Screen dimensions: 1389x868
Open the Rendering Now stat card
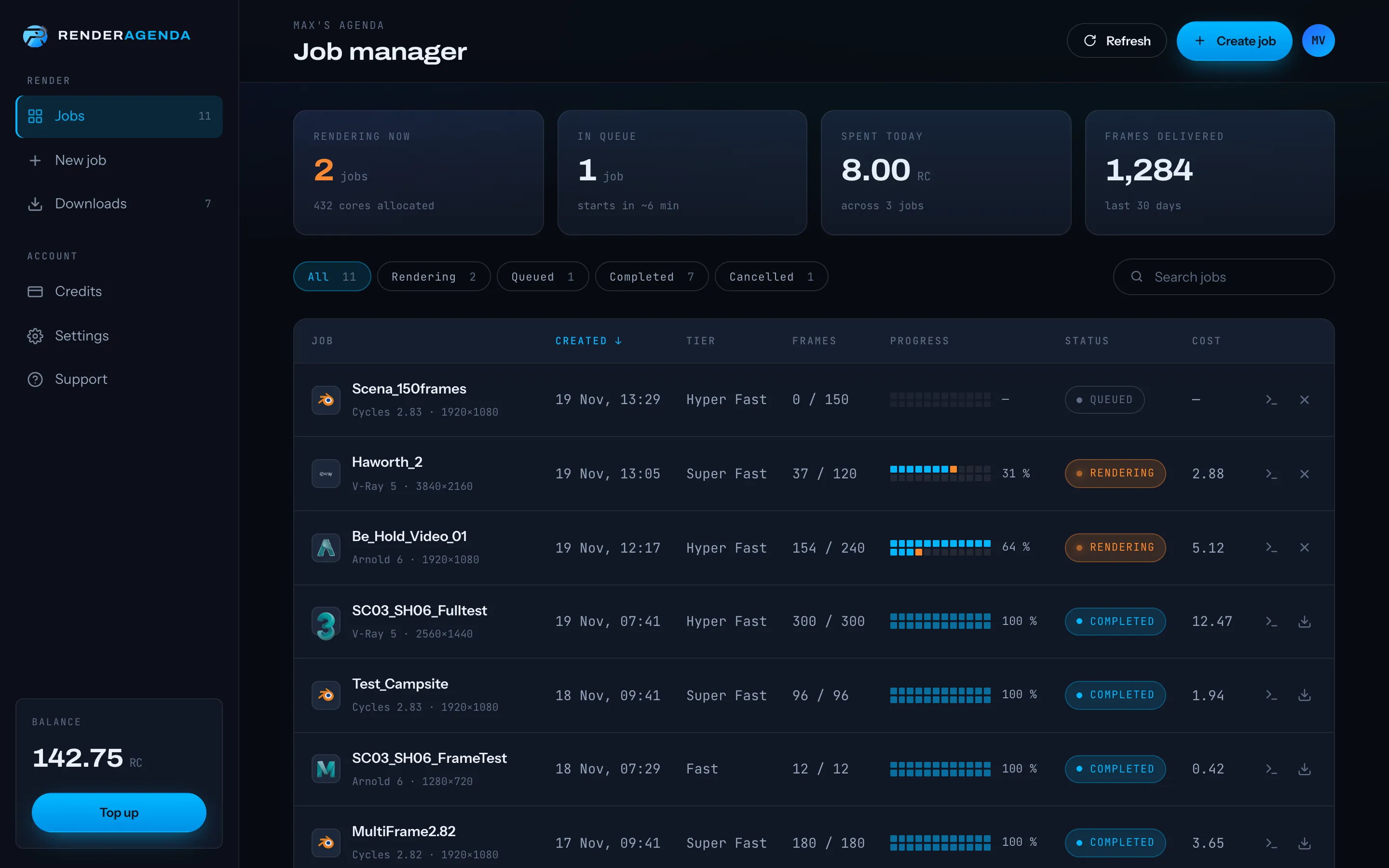click(419, 172)
